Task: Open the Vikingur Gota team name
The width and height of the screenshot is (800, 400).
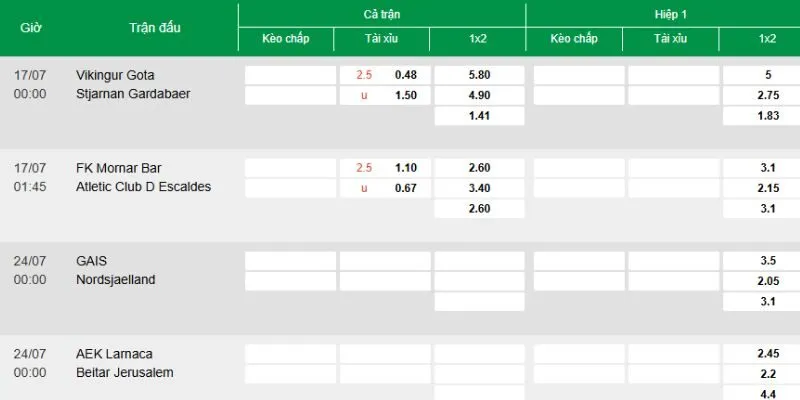Action: 115,75
